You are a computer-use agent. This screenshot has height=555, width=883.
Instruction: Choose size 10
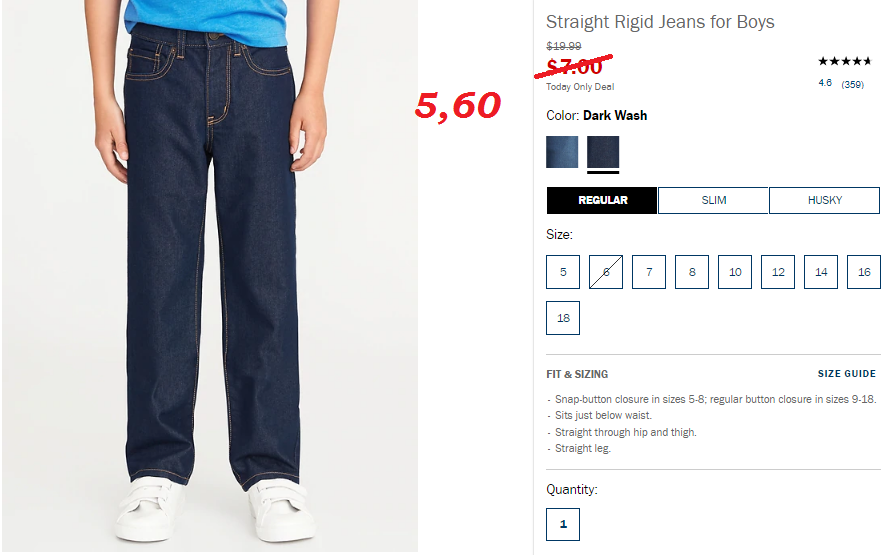[735, 272]
